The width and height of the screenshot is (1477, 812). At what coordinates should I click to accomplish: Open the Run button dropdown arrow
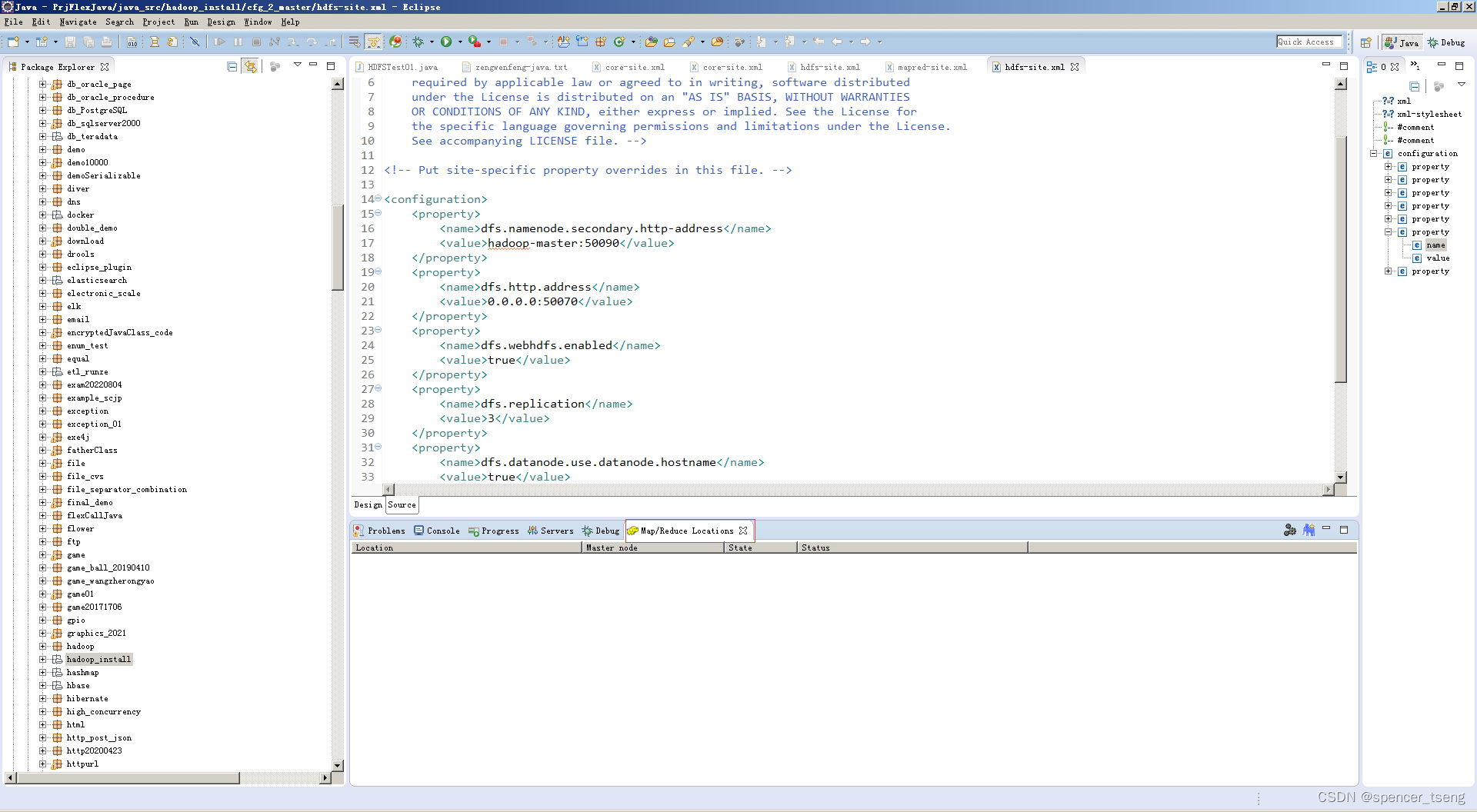(460, 42)
